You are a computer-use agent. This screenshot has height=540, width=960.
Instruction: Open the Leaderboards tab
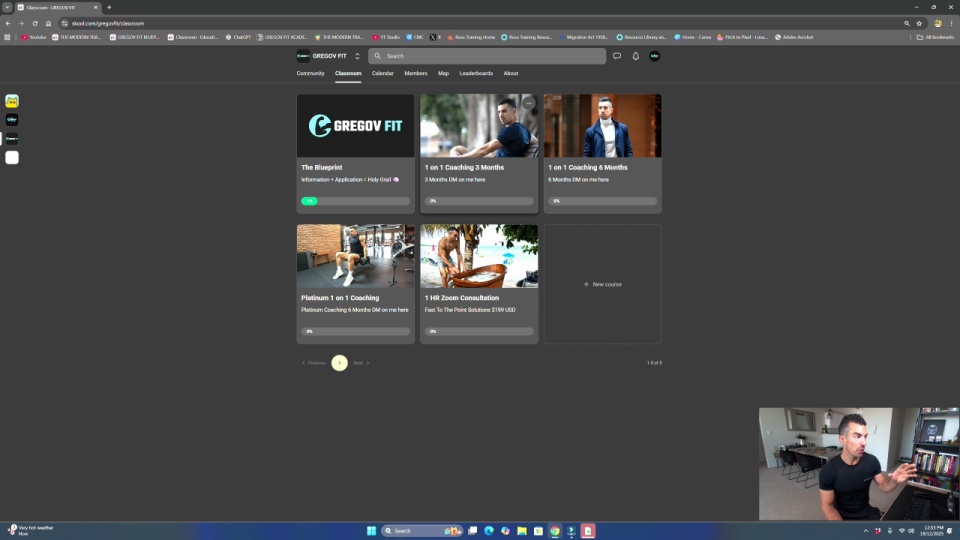pos(476,73)
